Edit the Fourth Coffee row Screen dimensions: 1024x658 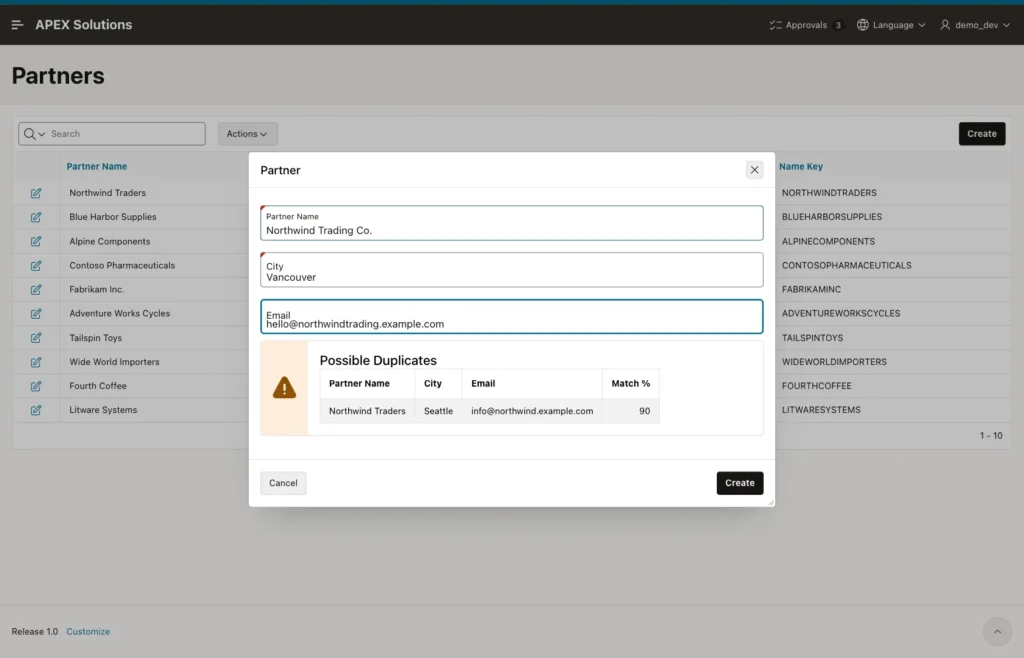pyautogui.click(x=36, y=386)
